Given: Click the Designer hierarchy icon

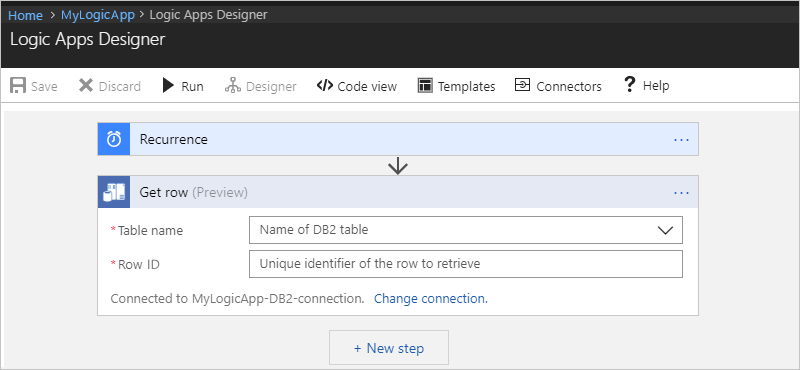Looking at the screenshot, I should 233,85.
